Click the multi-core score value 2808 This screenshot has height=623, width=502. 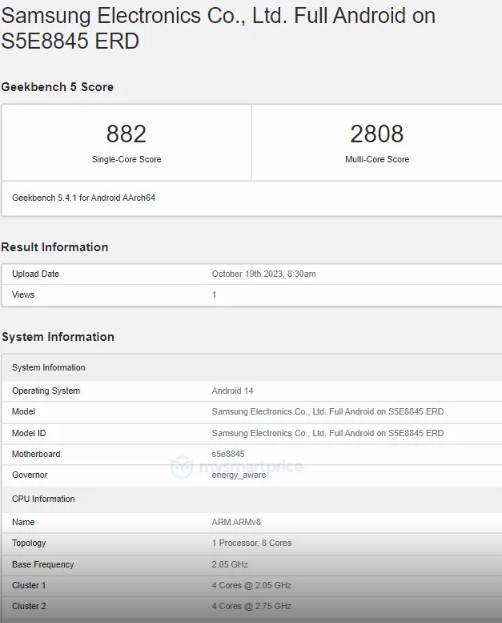point(377,134)
